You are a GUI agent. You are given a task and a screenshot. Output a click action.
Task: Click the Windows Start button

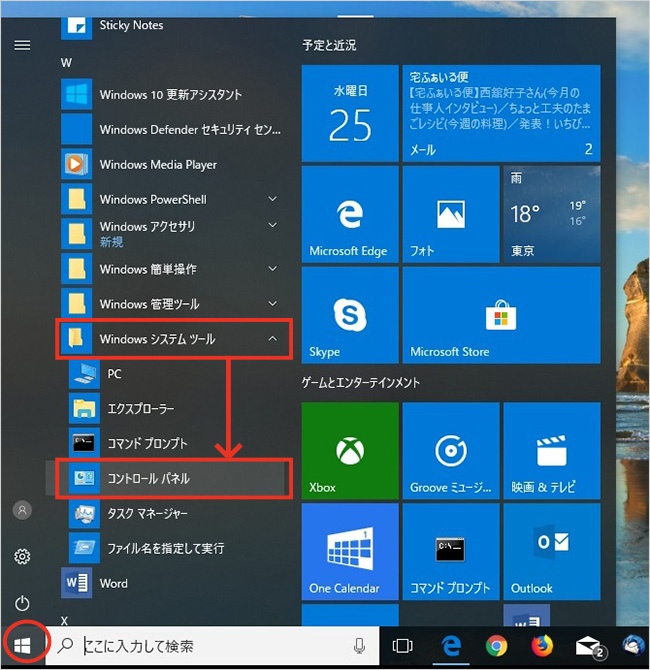[22, 646]
